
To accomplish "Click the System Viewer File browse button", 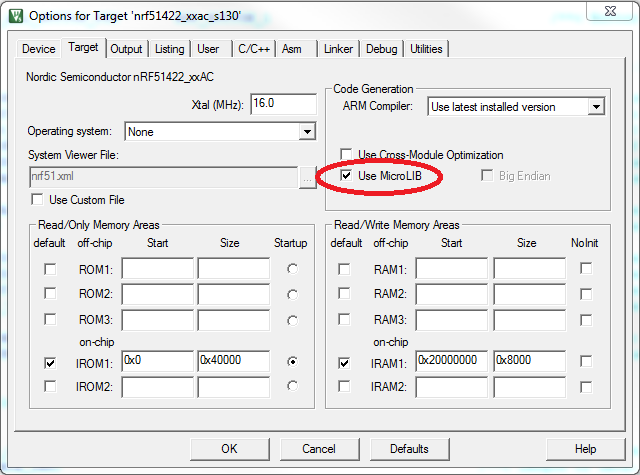I will tap(307, 178).
